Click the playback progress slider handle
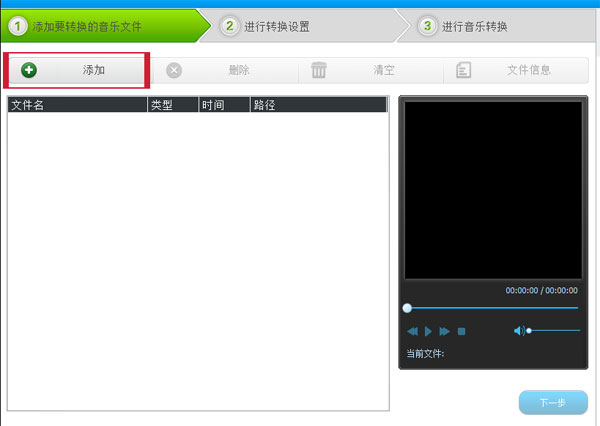 pyautogui.click(x=407, y=308)
